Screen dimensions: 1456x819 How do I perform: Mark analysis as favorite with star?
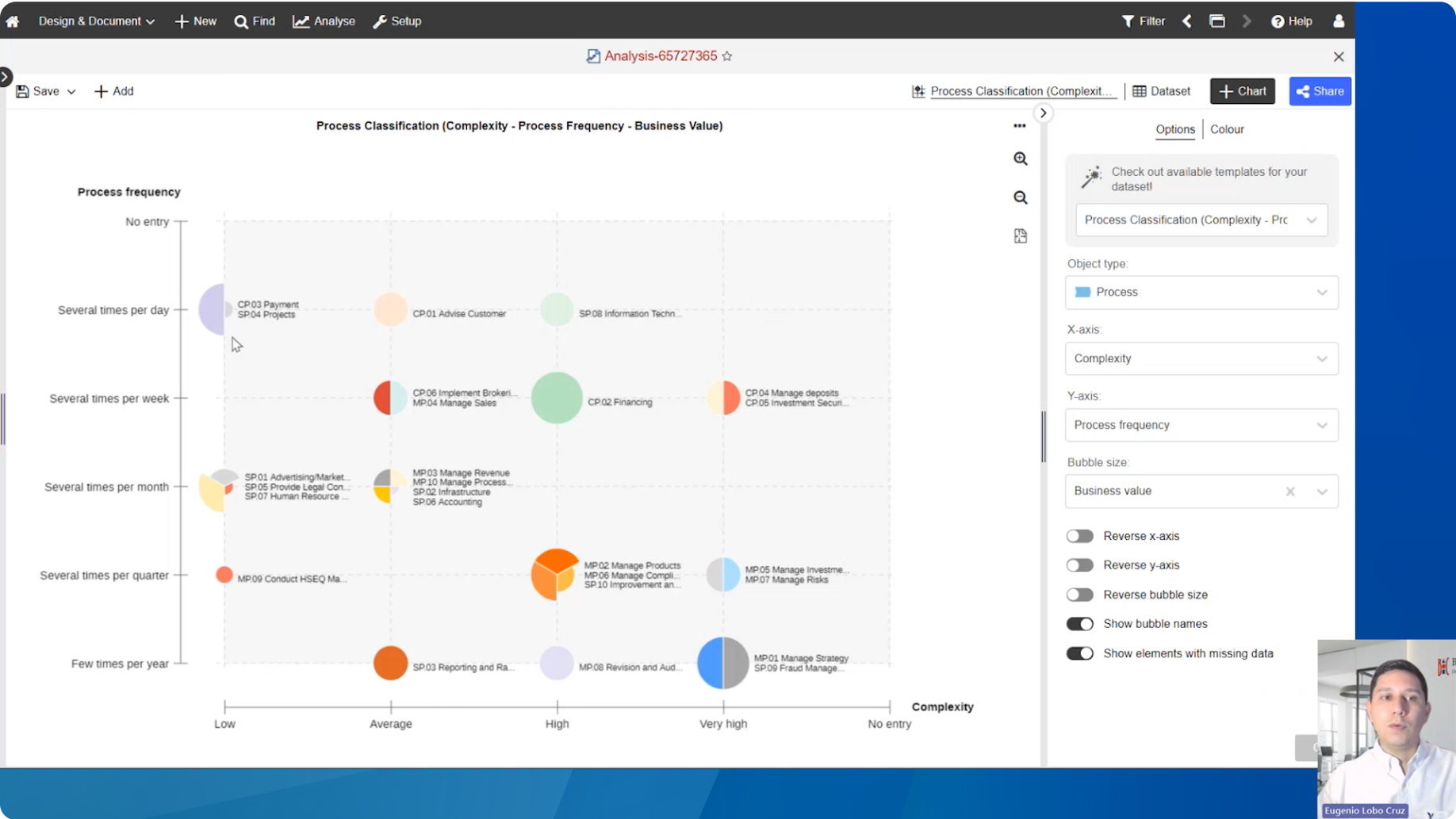pyautogui.click(x=726, y=56)
